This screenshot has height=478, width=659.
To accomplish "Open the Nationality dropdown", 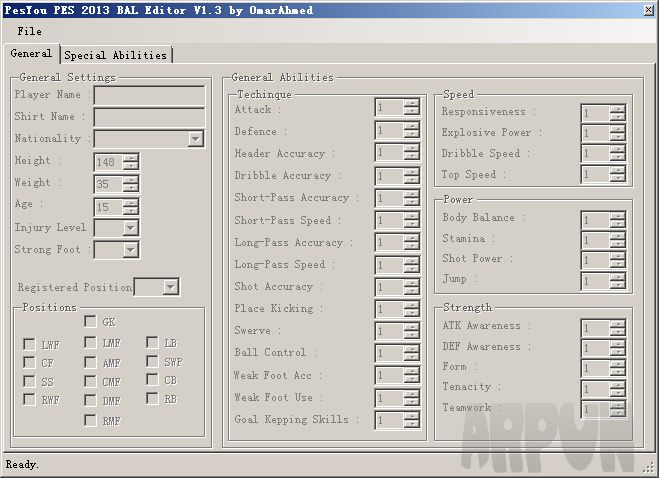I will [x=195, y=139].
